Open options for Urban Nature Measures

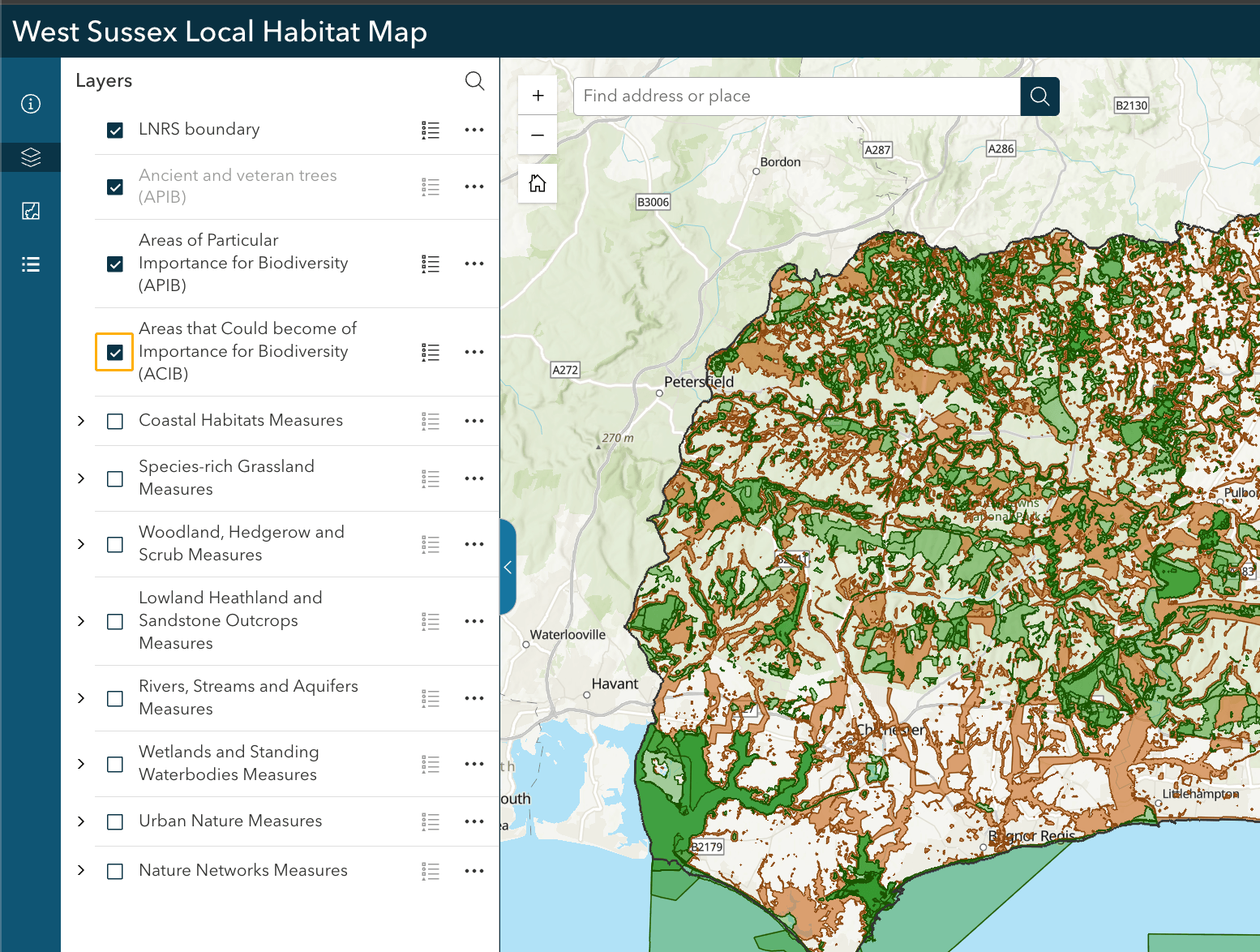pos(474,821)
